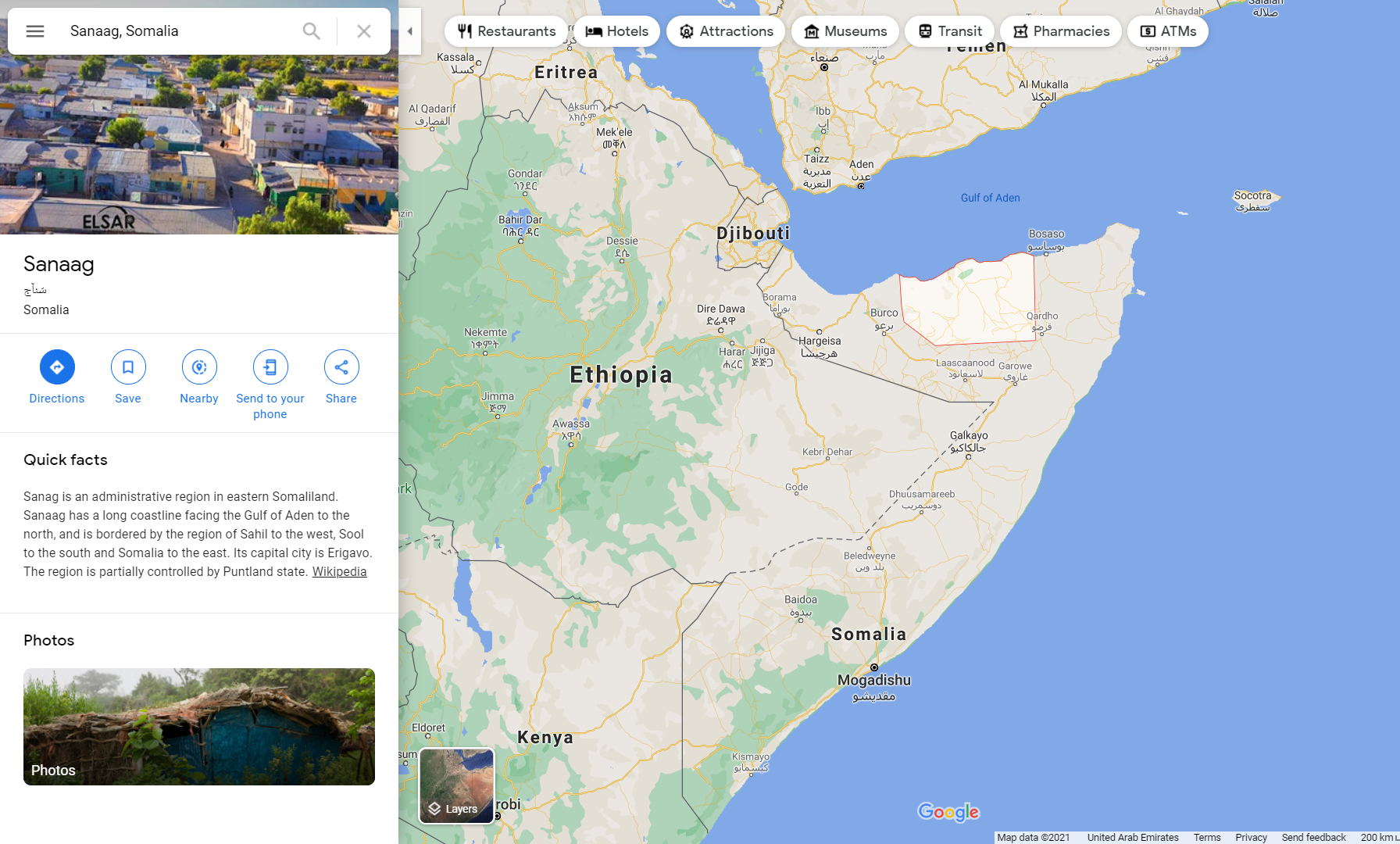Click the Al Mukalla city label
Image resolution: width=1400 pixels, height=844 pixels.
click(1043, 84)
